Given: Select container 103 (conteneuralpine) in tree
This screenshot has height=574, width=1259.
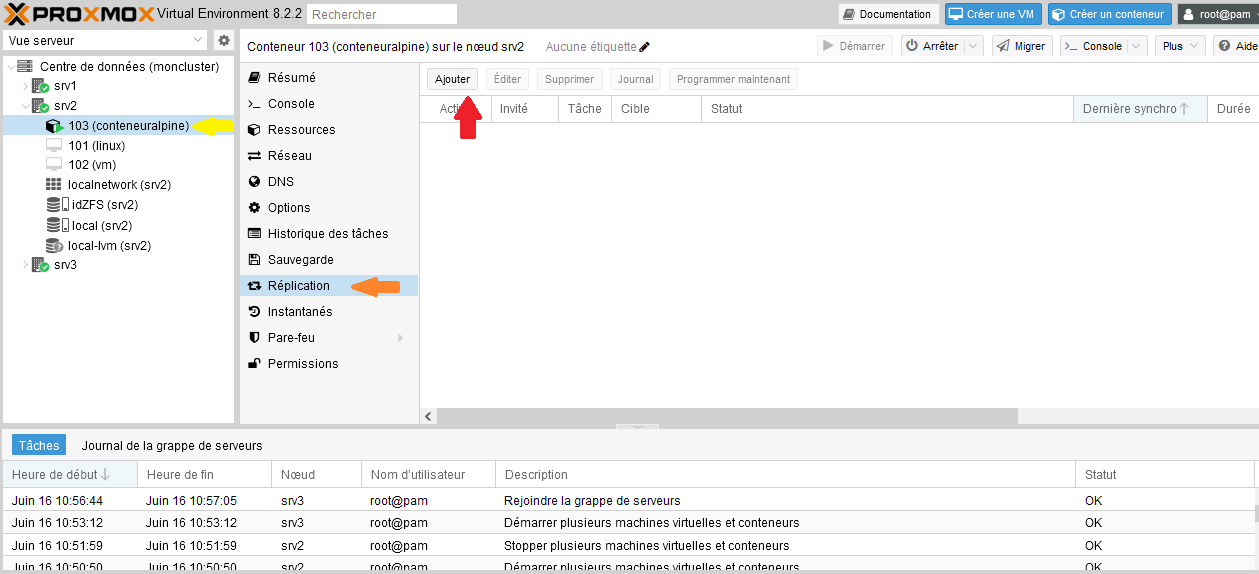Looking at the screenshot, I should tap(128, 126).
